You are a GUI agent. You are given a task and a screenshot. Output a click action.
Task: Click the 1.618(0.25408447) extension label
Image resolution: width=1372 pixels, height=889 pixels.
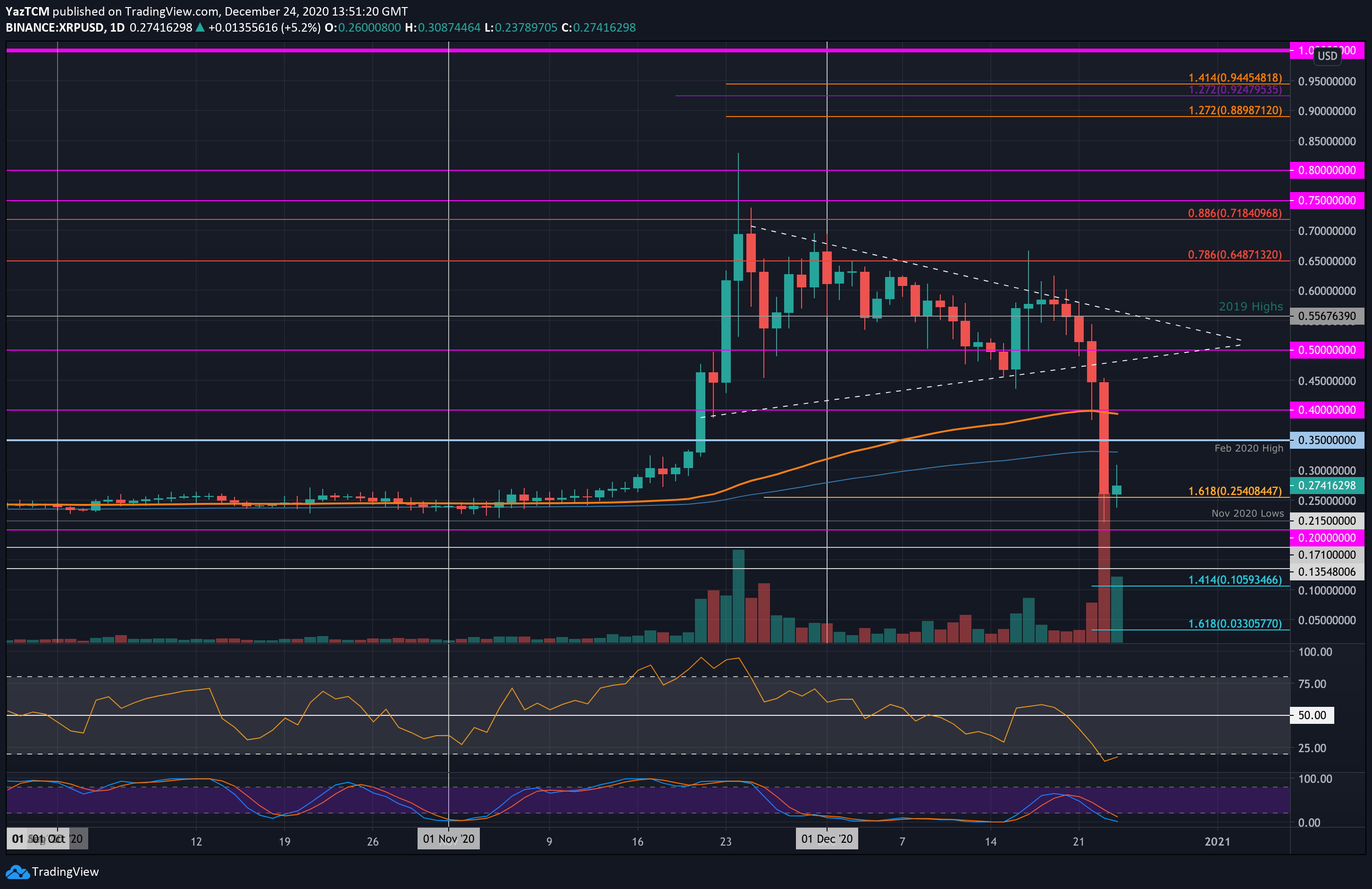click(x=1235, y=491)
